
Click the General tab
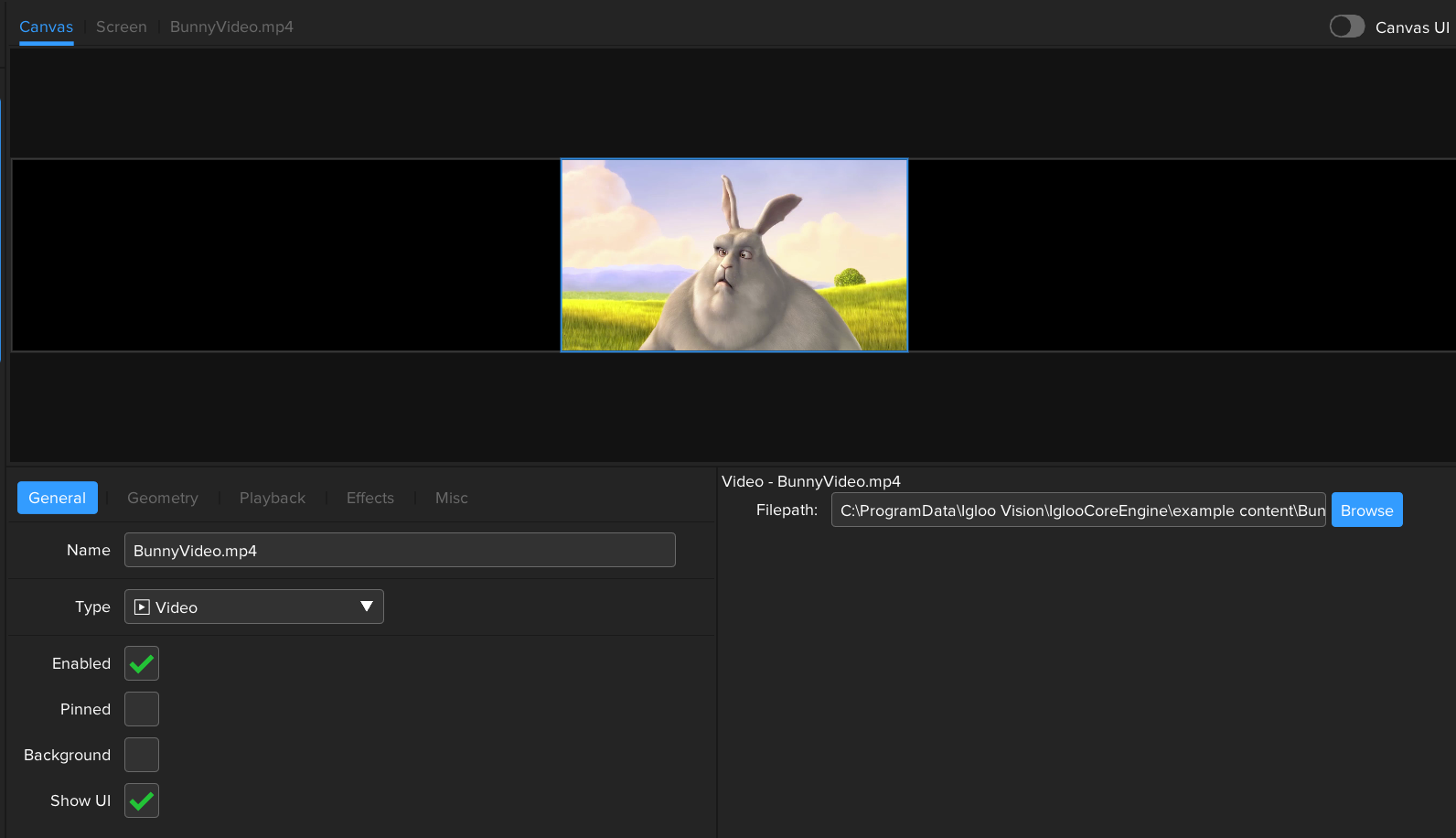coord(57,498)
